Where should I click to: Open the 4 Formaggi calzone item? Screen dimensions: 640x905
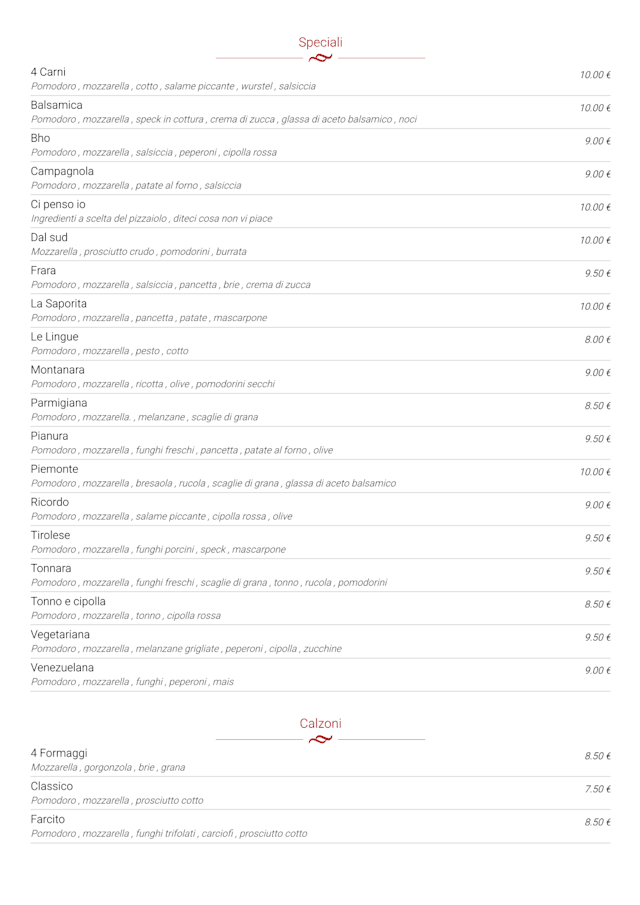[59, 753]
